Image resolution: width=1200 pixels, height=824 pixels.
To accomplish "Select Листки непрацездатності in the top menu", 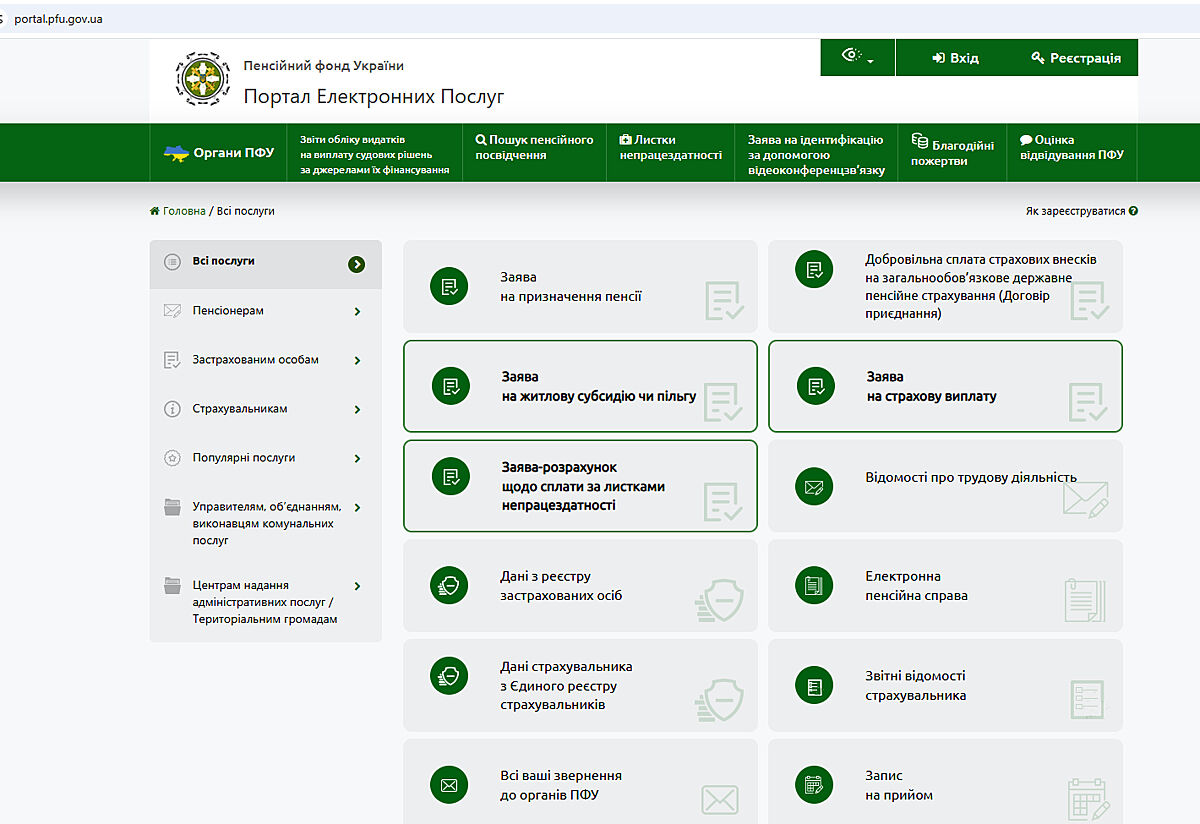I will (x=670, y=148).
